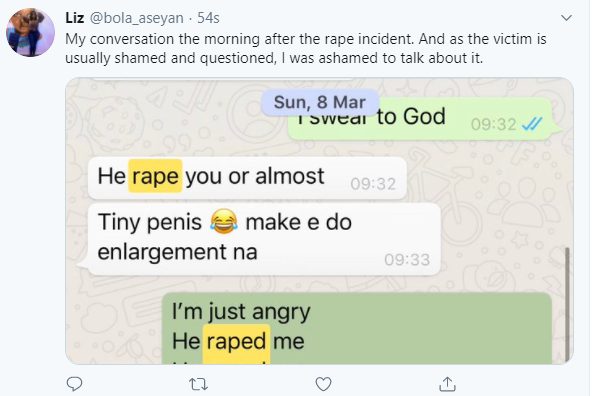Expand the tweet options chevron menu
The image size is (593, 396).
point(566,18)
